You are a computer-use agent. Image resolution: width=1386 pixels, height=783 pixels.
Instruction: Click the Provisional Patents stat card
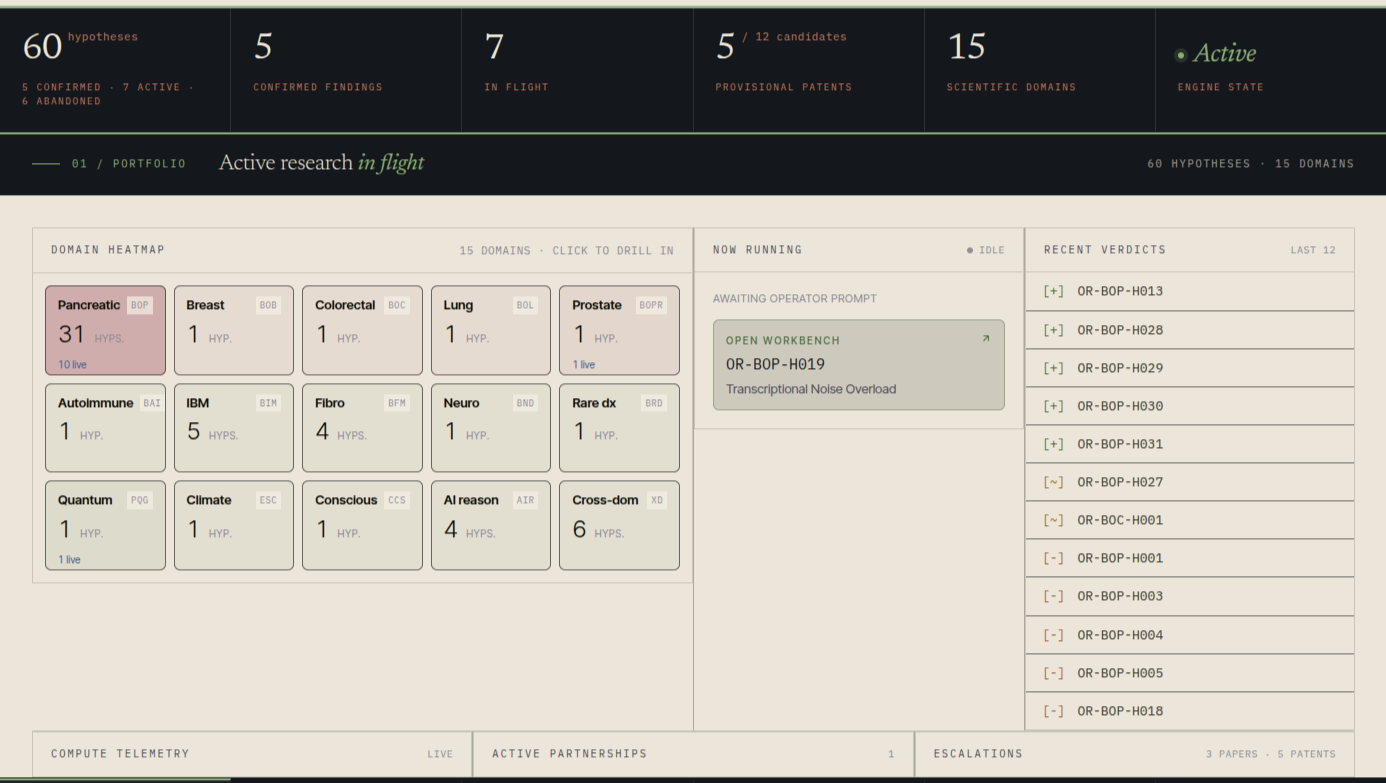[808, 70]
